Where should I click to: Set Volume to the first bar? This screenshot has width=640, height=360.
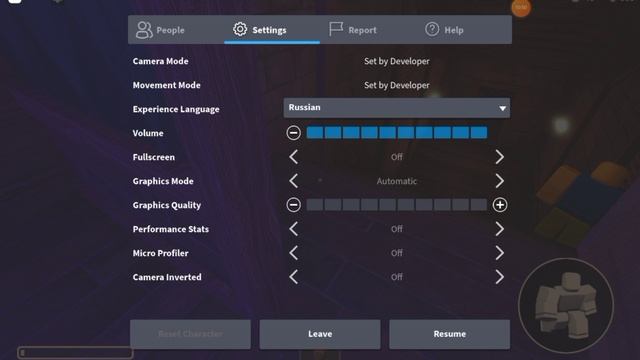point(315,133)
